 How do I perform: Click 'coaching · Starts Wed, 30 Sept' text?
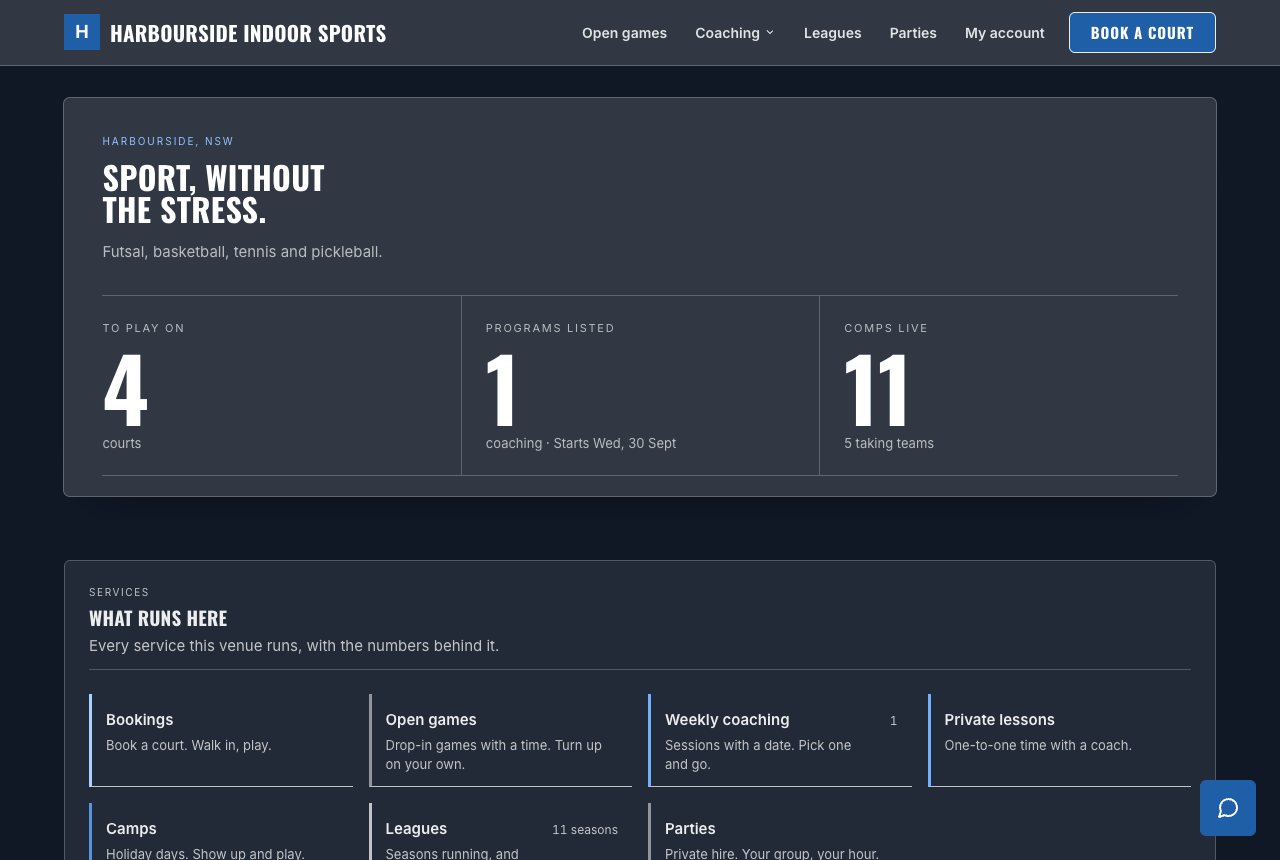pos(581,443)
